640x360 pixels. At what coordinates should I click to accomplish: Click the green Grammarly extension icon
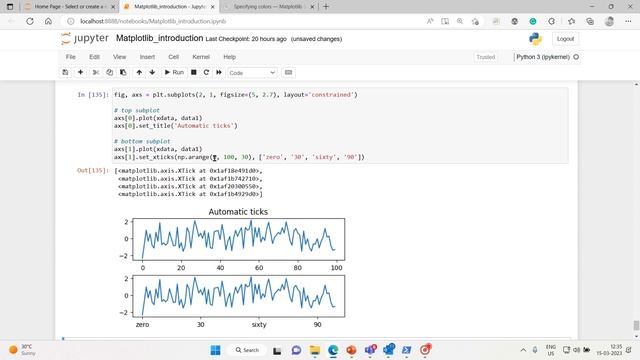(x=533, y=21)
